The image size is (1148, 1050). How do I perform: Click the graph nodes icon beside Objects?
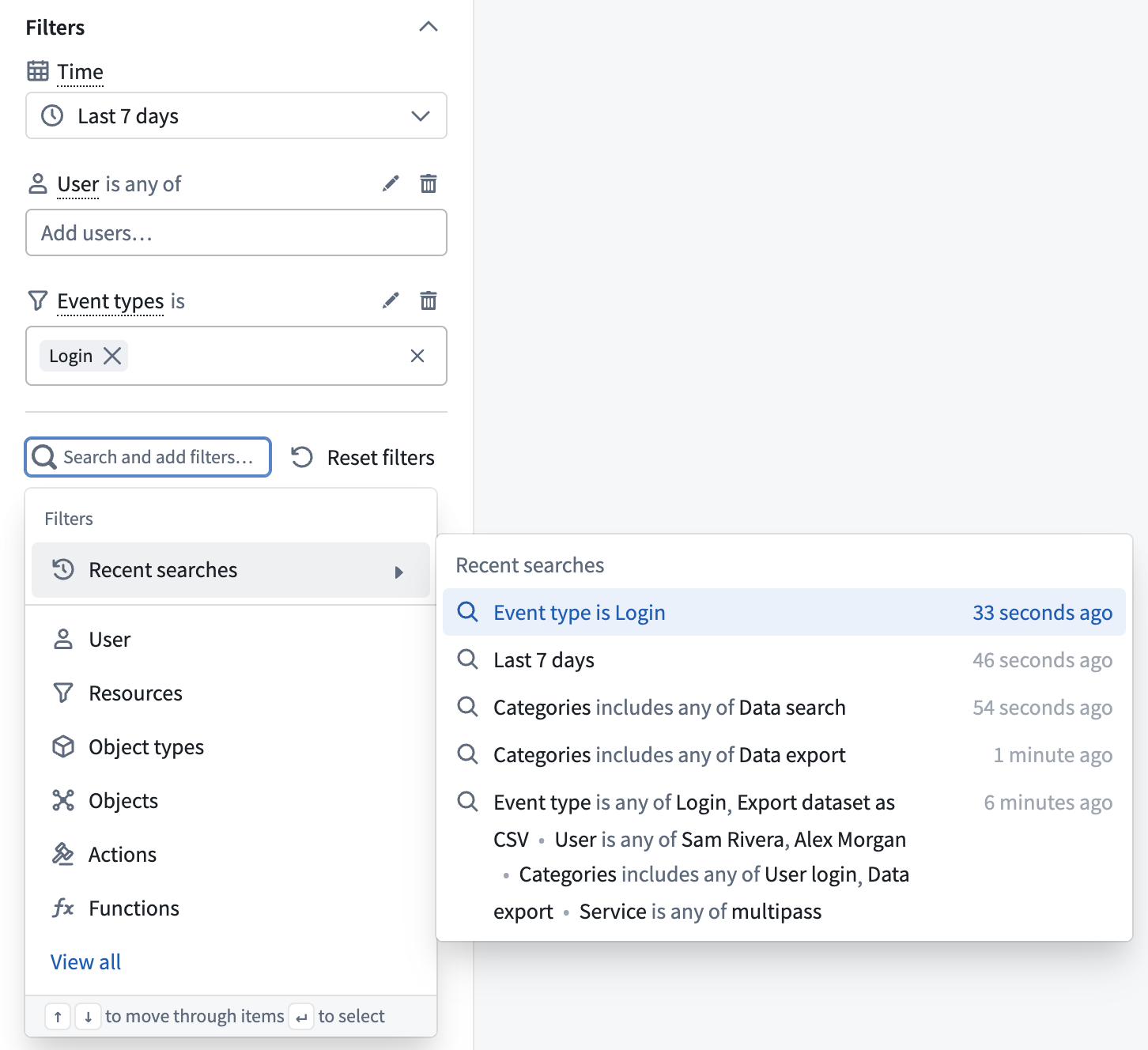pyautogui.click(x=63, y=800)
